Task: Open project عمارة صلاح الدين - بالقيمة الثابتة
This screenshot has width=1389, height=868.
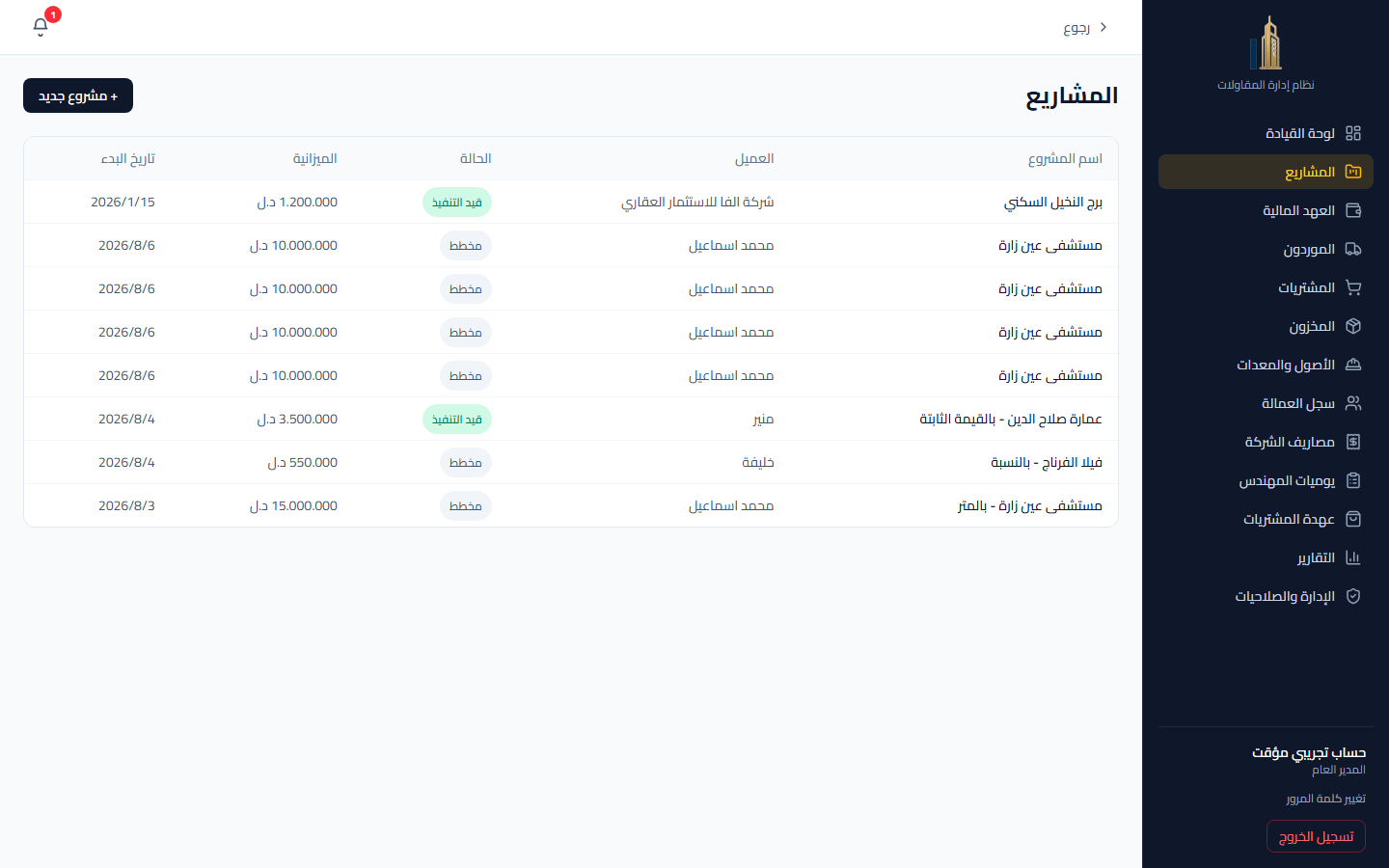Action: tap(1011, 419)
